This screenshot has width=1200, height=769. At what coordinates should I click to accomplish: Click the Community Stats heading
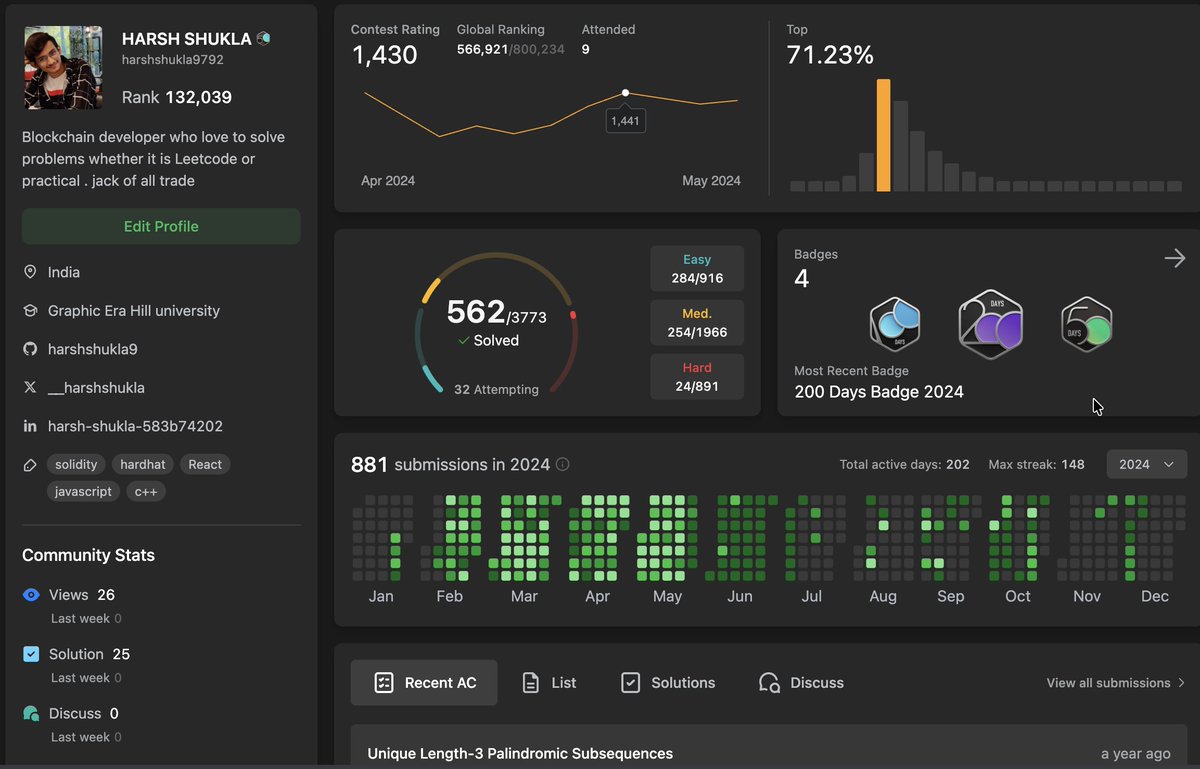(x=89, y=555)
